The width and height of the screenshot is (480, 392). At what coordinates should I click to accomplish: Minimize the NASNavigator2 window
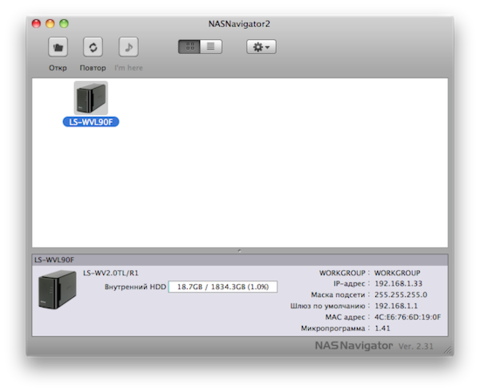coord(50,24)
